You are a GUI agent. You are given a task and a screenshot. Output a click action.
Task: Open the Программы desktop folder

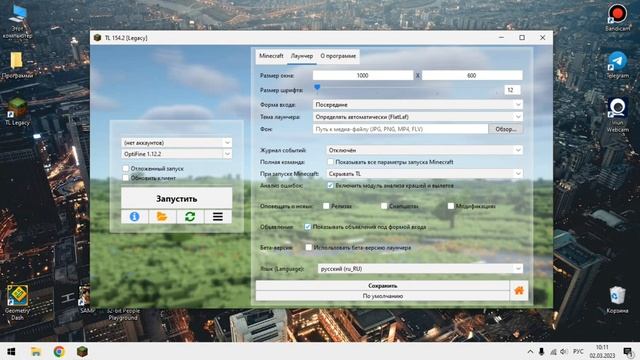coord(17,65)
